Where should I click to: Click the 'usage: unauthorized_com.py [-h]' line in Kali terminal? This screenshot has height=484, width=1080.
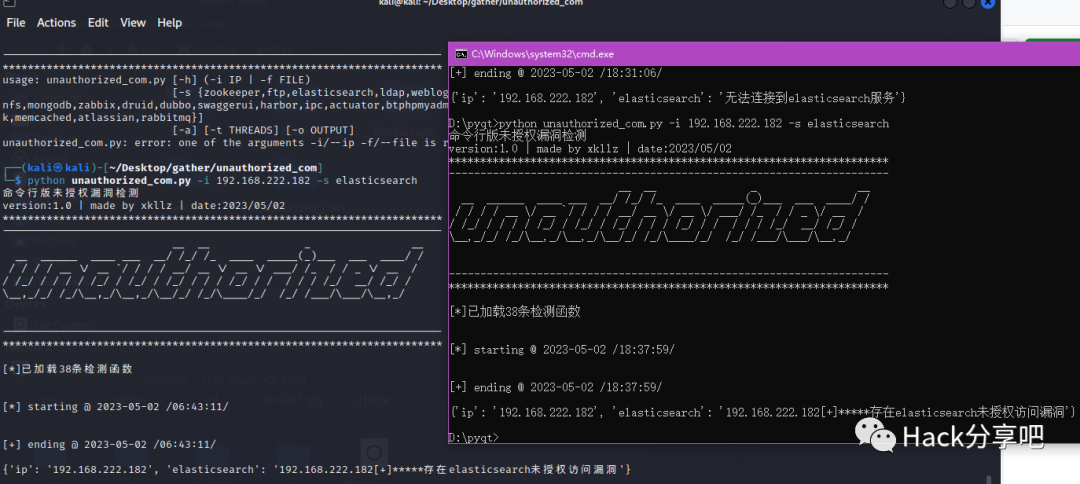(x=156, y=80)
